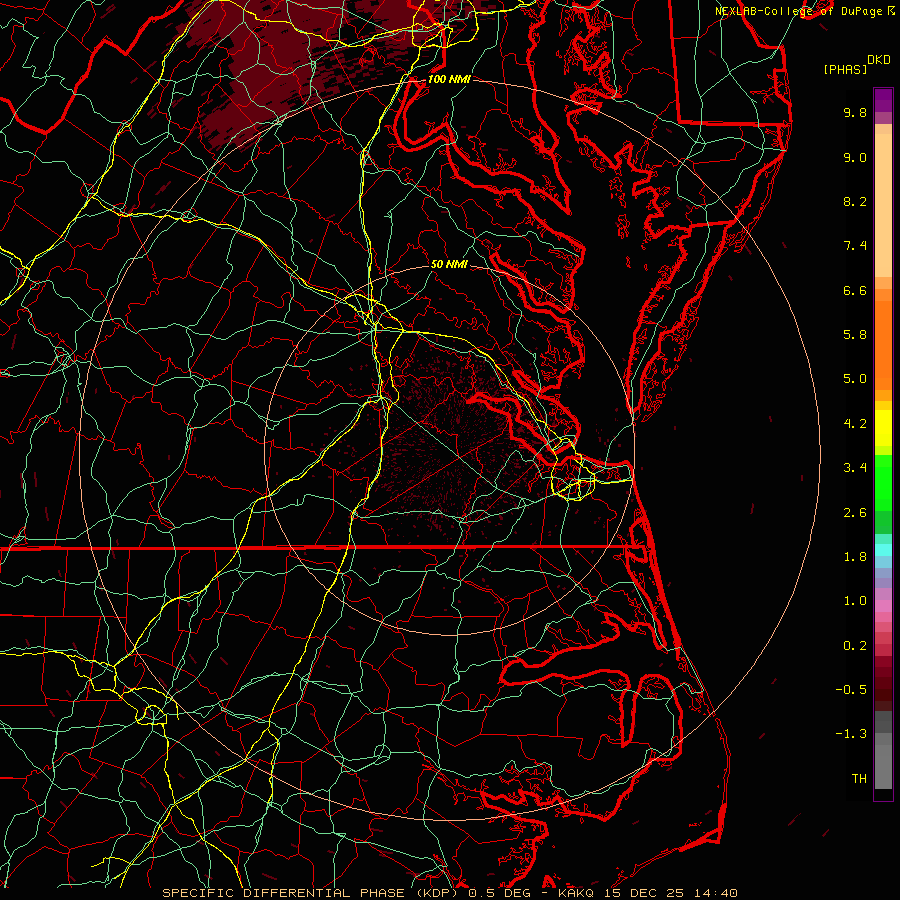900x900 pixels.
Task: Click the -1.3 legend value
Action: (x=851, y=734)
